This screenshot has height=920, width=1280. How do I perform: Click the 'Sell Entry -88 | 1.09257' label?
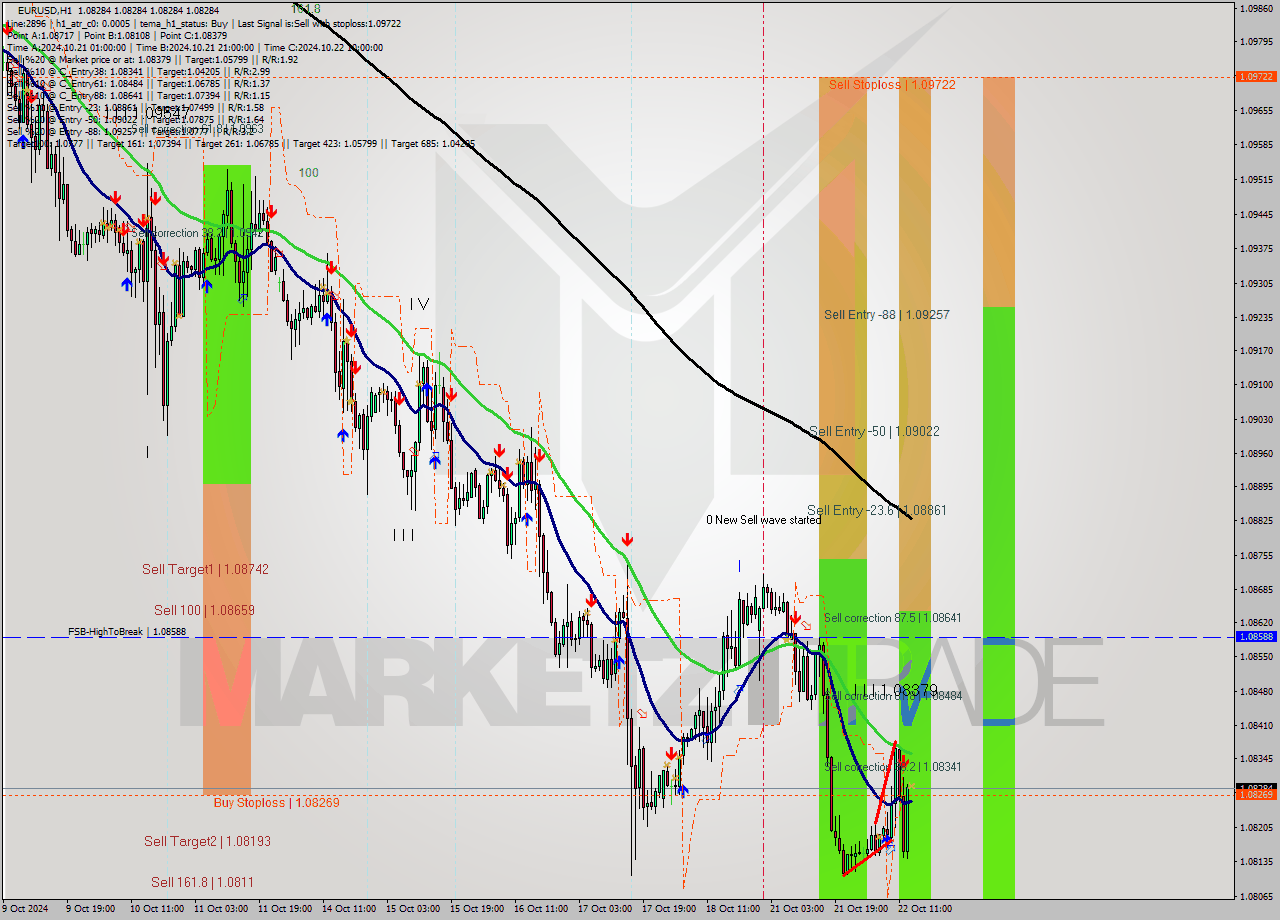pos(886,315)
